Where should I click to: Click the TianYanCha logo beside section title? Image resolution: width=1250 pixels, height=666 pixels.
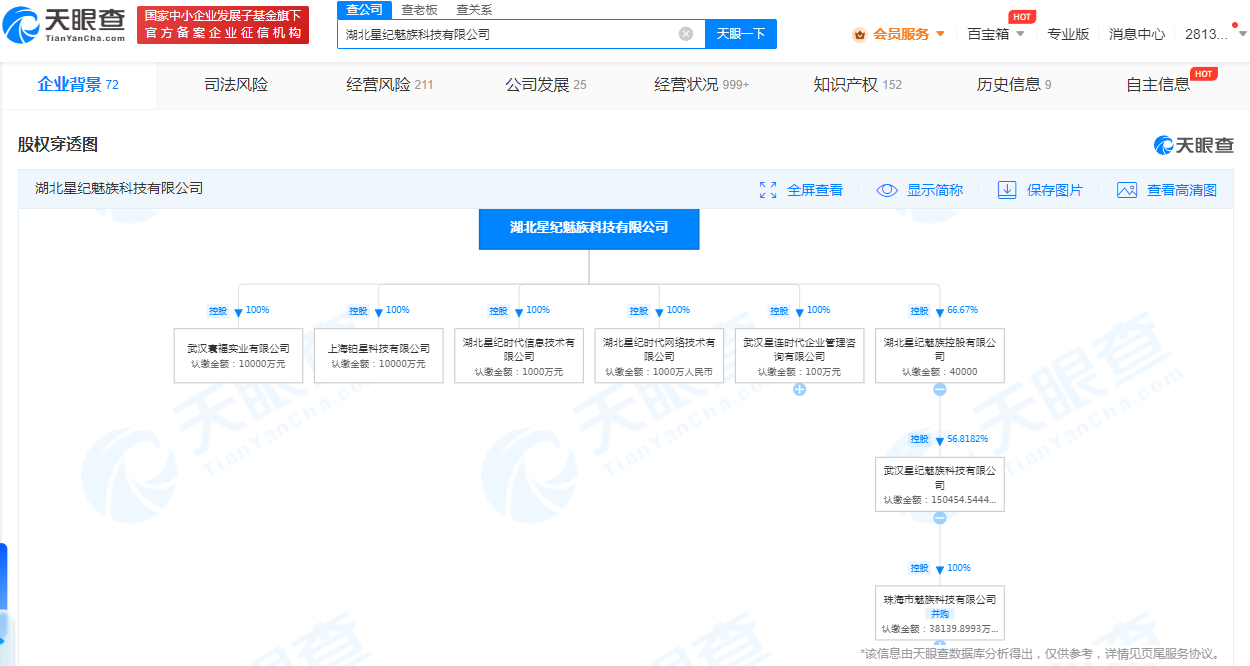[1194, 145]
